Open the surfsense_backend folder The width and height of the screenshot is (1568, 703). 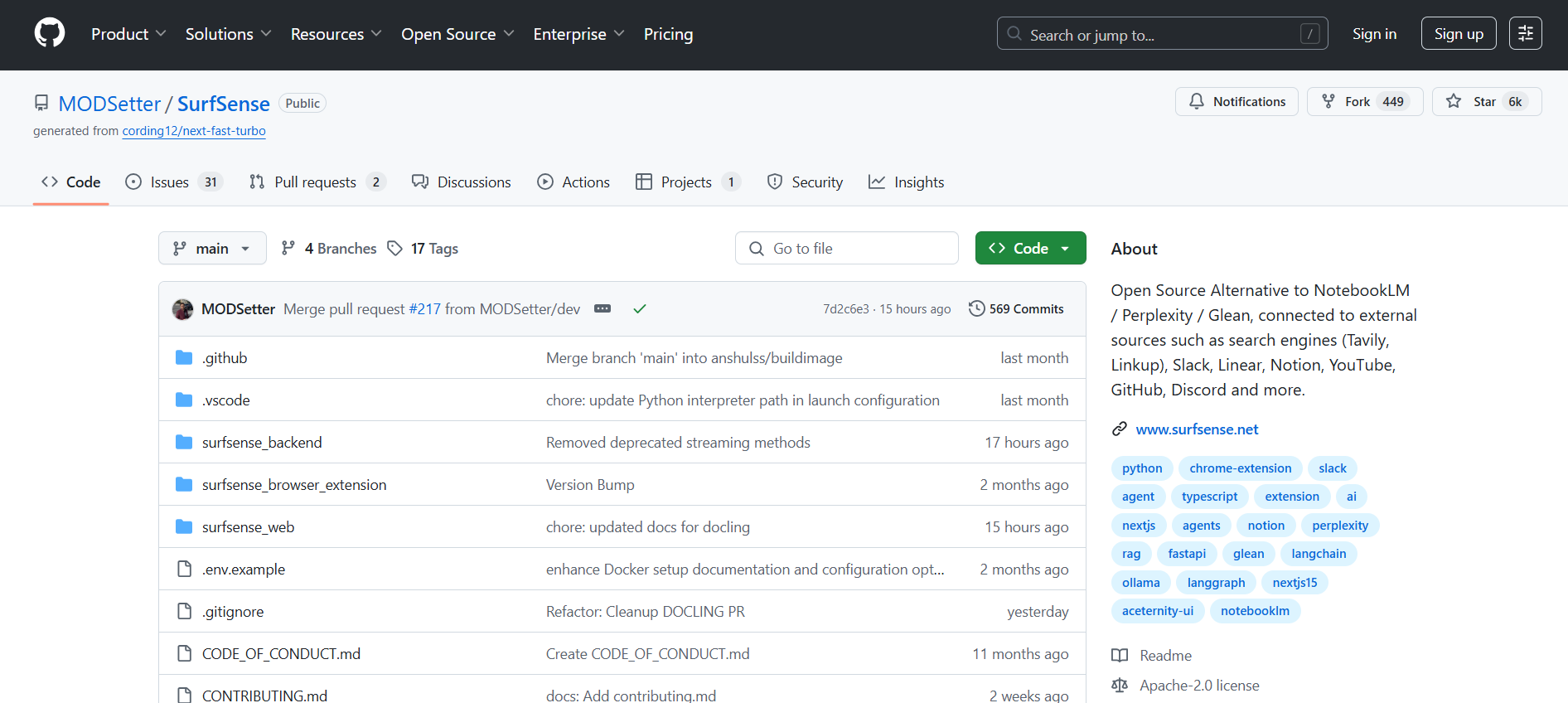pyautogui.click(x=262, y=443)
